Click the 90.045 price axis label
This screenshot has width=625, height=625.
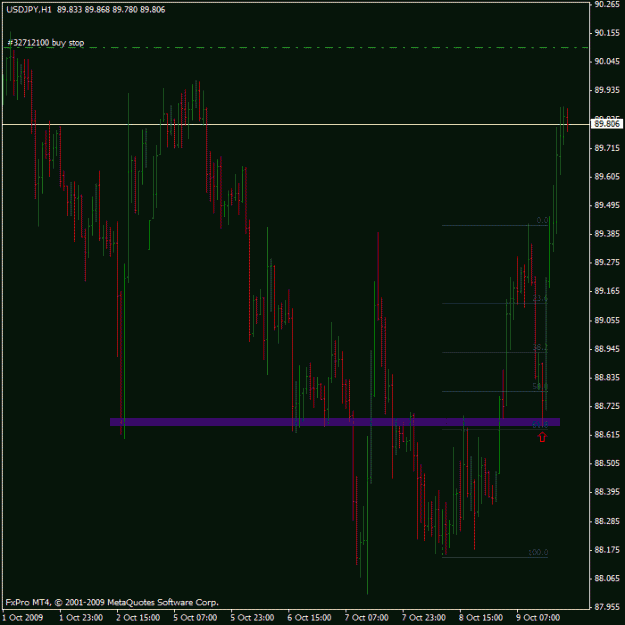coord(607,61)
